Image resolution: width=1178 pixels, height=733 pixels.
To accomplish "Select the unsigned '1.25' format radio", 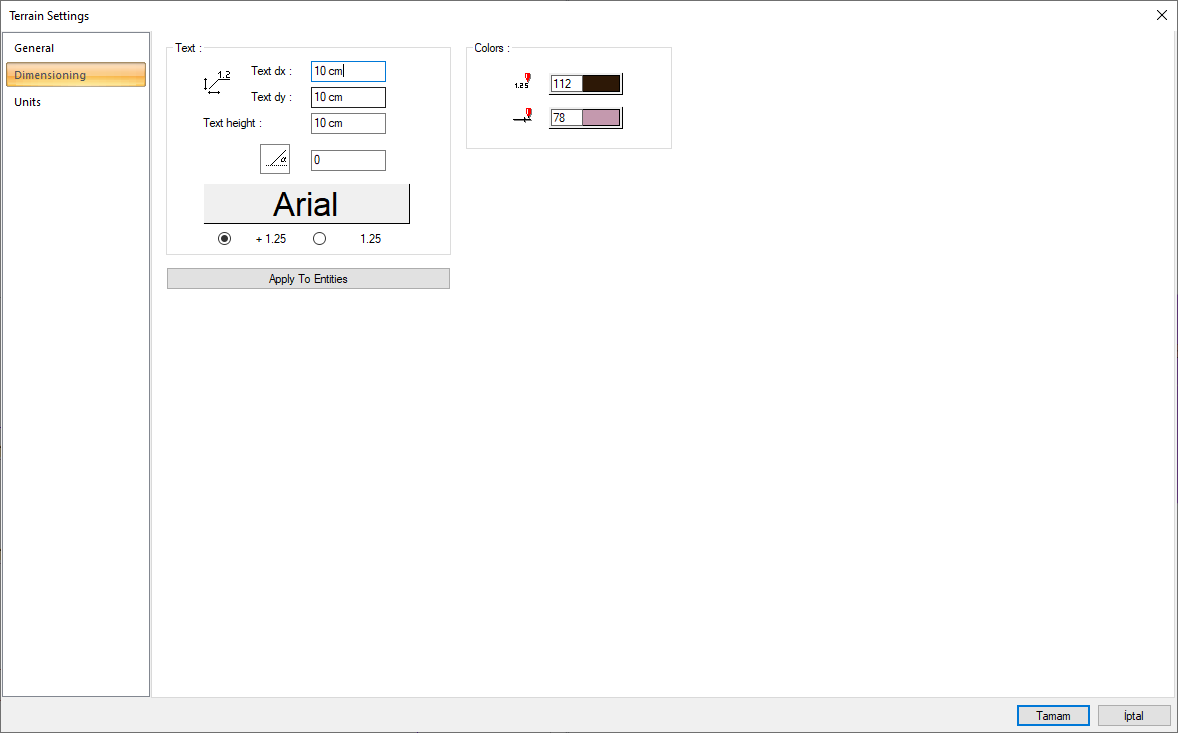I will pyautogui.click(x=319, y=239).
